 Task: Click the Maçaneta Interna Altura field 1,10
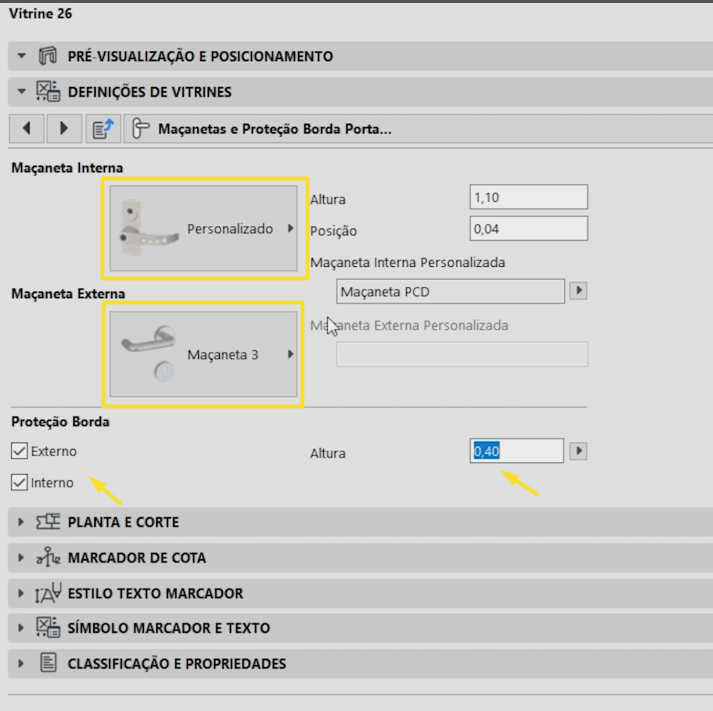coord(528,197)
